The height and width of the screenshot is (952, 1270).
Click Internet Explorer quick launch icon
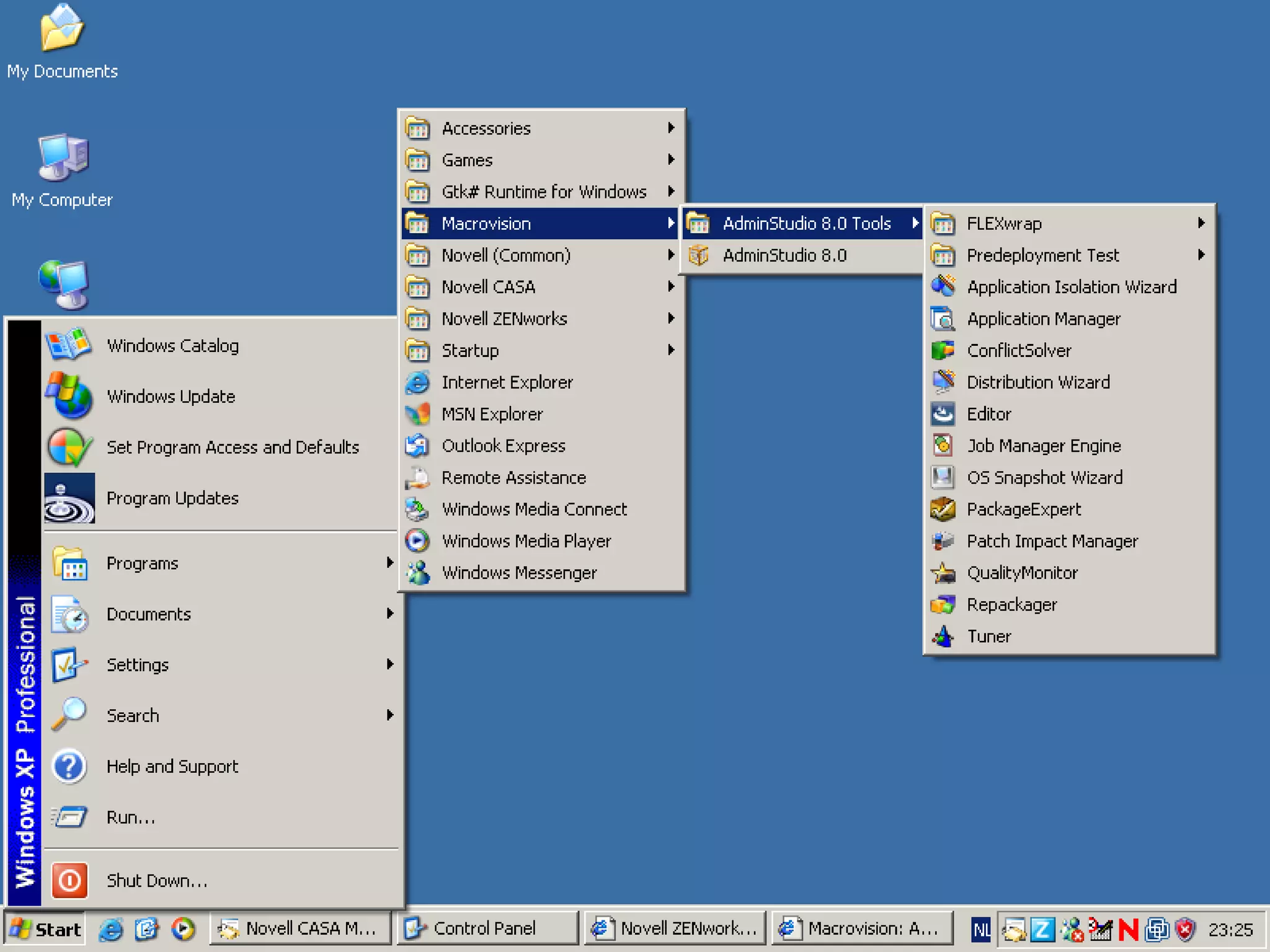tap(111, 928)
